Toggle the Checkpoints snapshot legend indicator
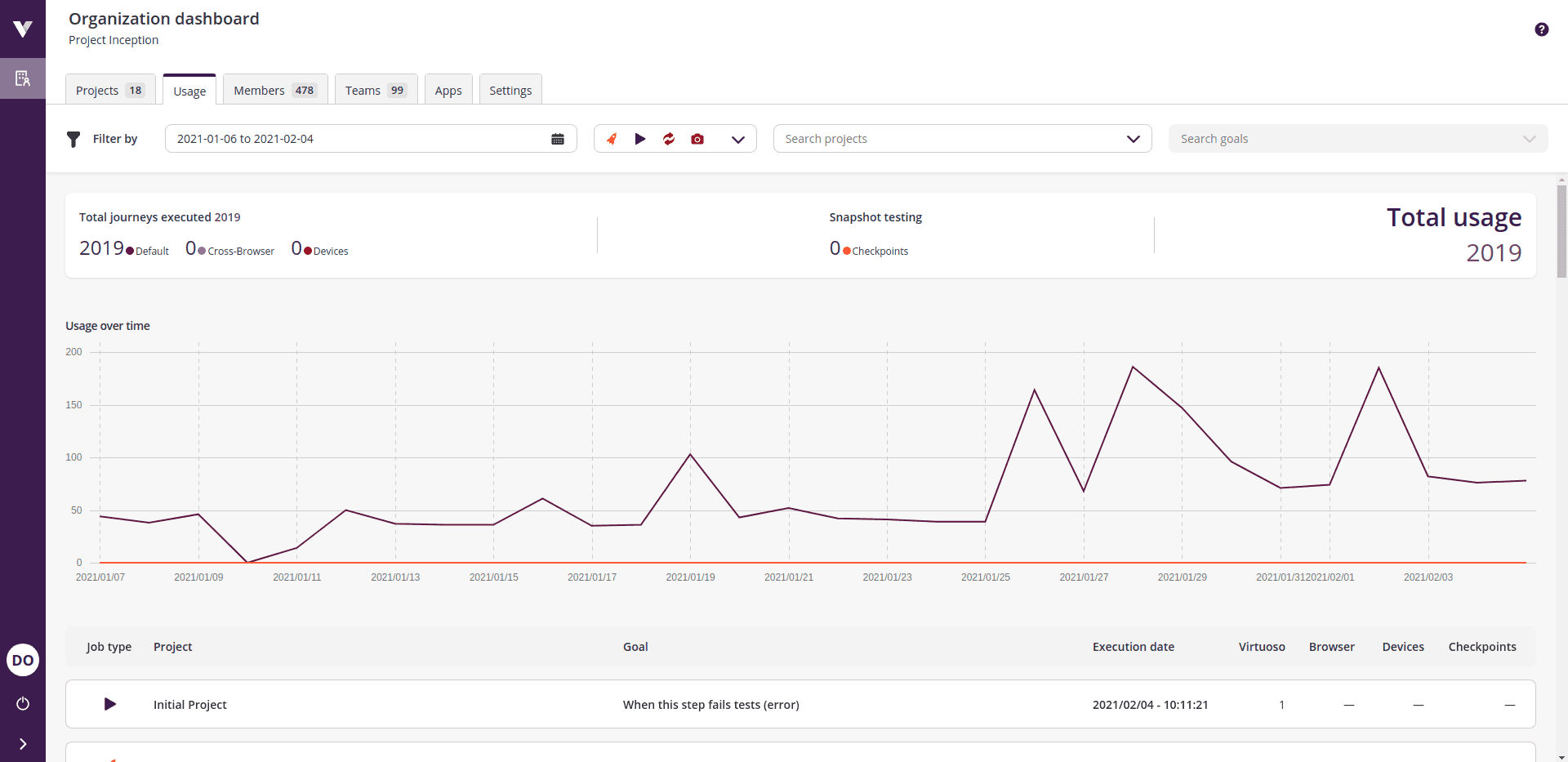 [846, 250]
